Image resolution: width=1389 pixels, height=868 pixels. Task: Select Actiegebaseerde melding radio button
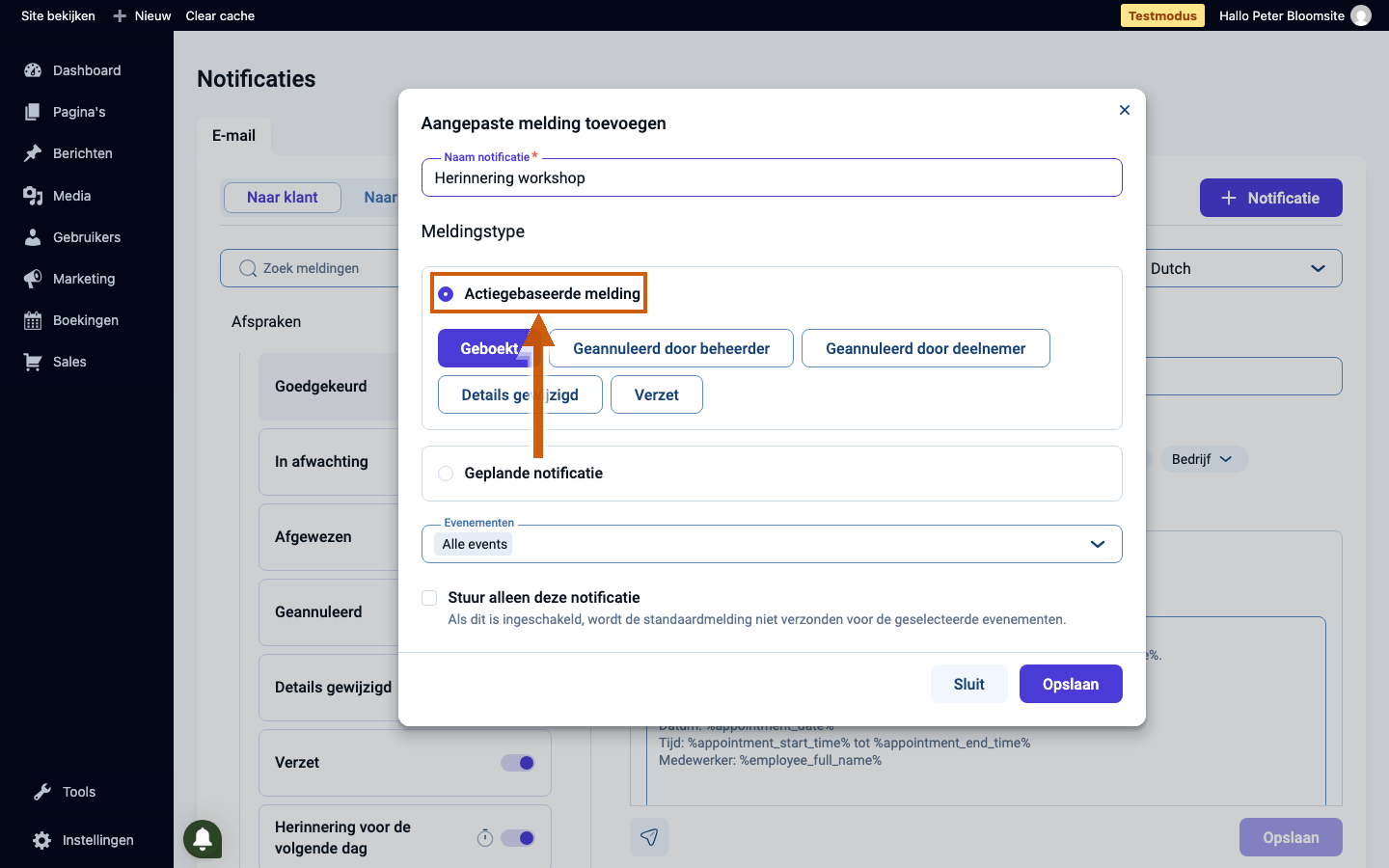point(446,293)
